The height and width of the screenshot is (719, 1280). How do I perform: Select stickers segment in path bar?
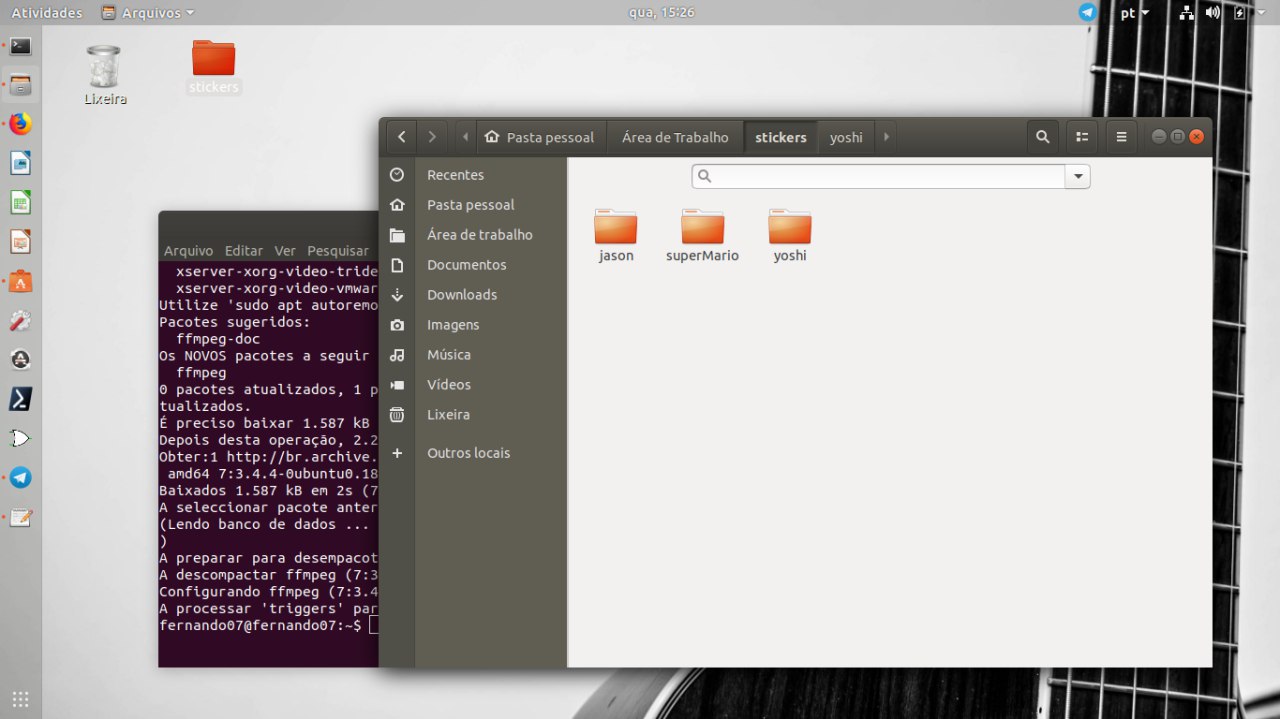click(781, 137)
